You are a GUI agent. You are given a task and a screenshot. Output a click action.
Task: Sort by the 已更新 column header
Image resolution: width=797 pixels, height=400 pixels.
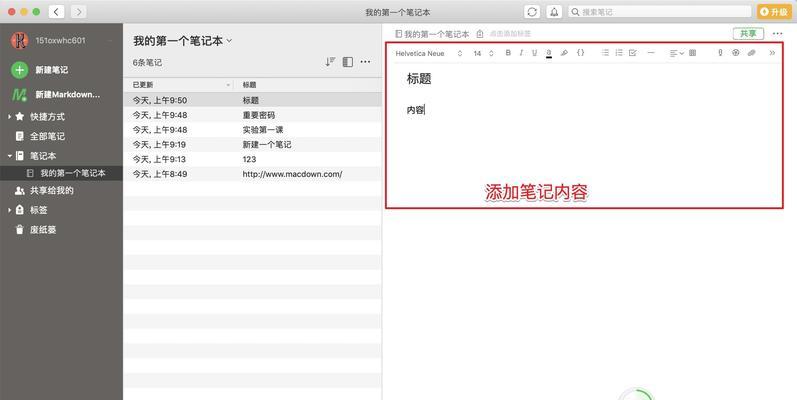(178, 85)
